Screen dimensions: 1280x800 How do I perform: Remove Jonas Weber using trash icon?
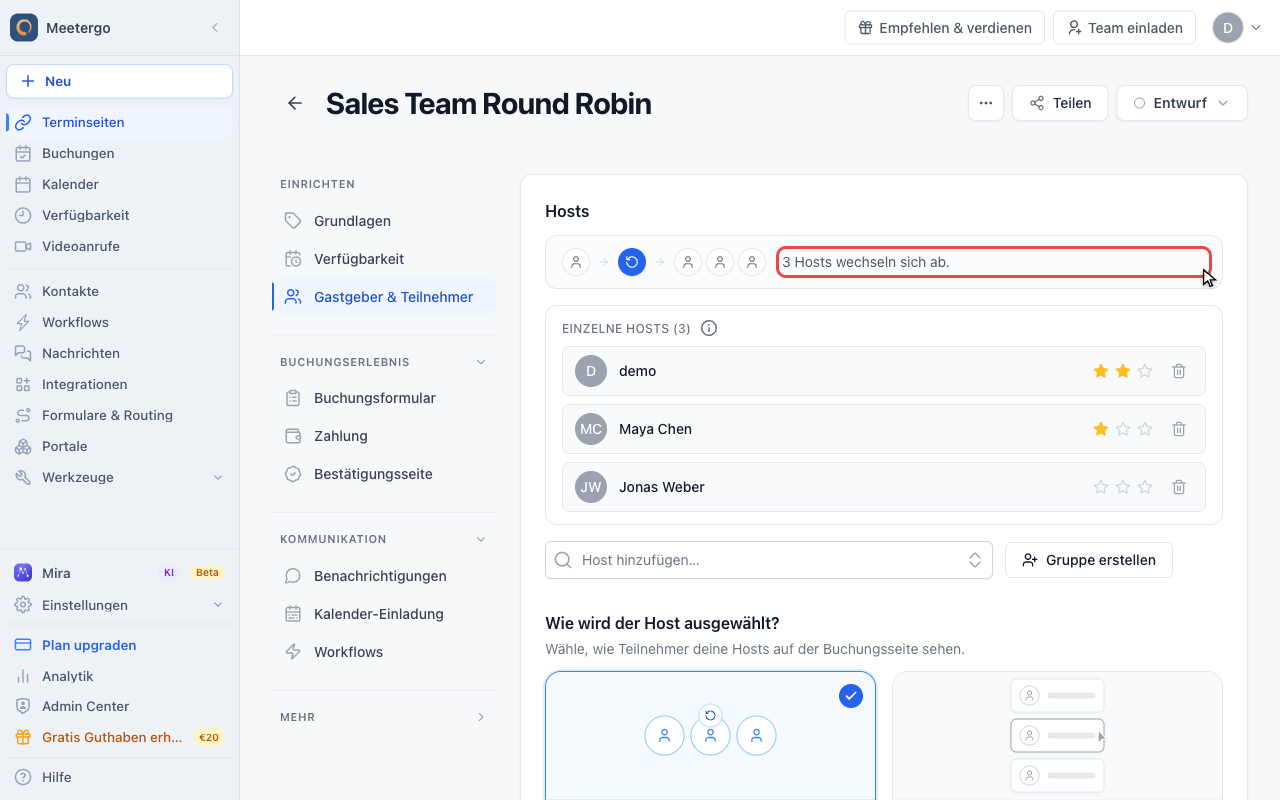coord(1179,487)
